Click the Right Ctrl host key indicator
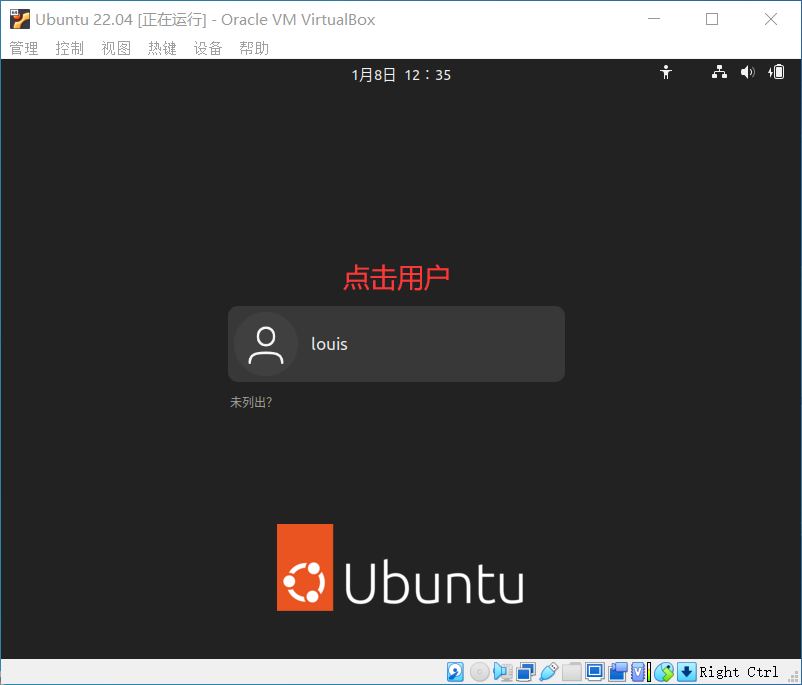Screen dimensions: 802x685 tap(737, 671)
